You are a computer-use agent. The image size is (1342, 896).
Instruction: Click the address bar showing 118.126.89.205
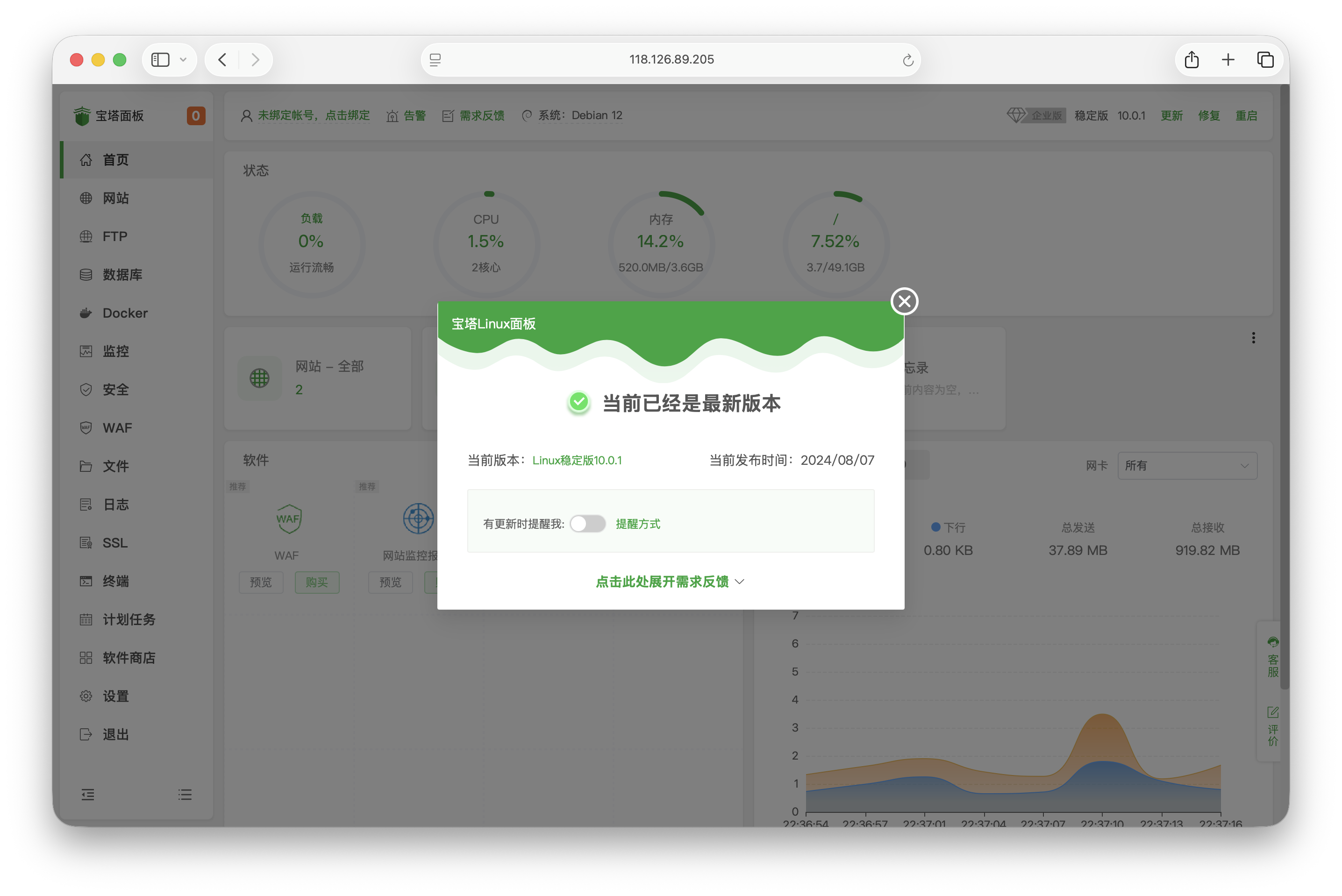click(x=671, y=59)
